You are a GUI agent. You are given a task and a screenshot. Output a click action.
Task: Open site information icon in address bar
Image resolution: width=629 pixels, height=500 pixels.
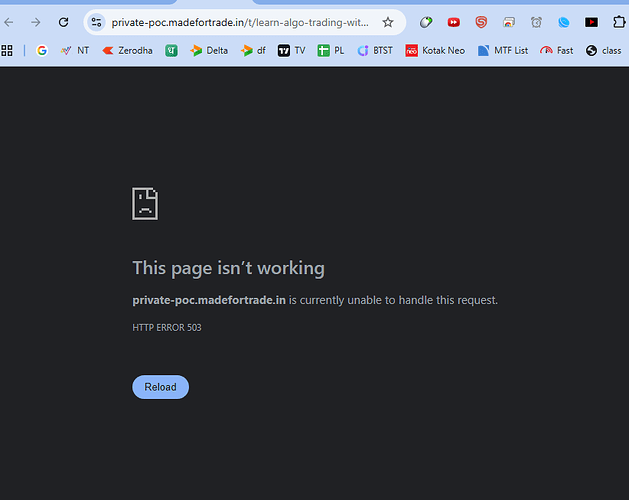pos(96,22)
